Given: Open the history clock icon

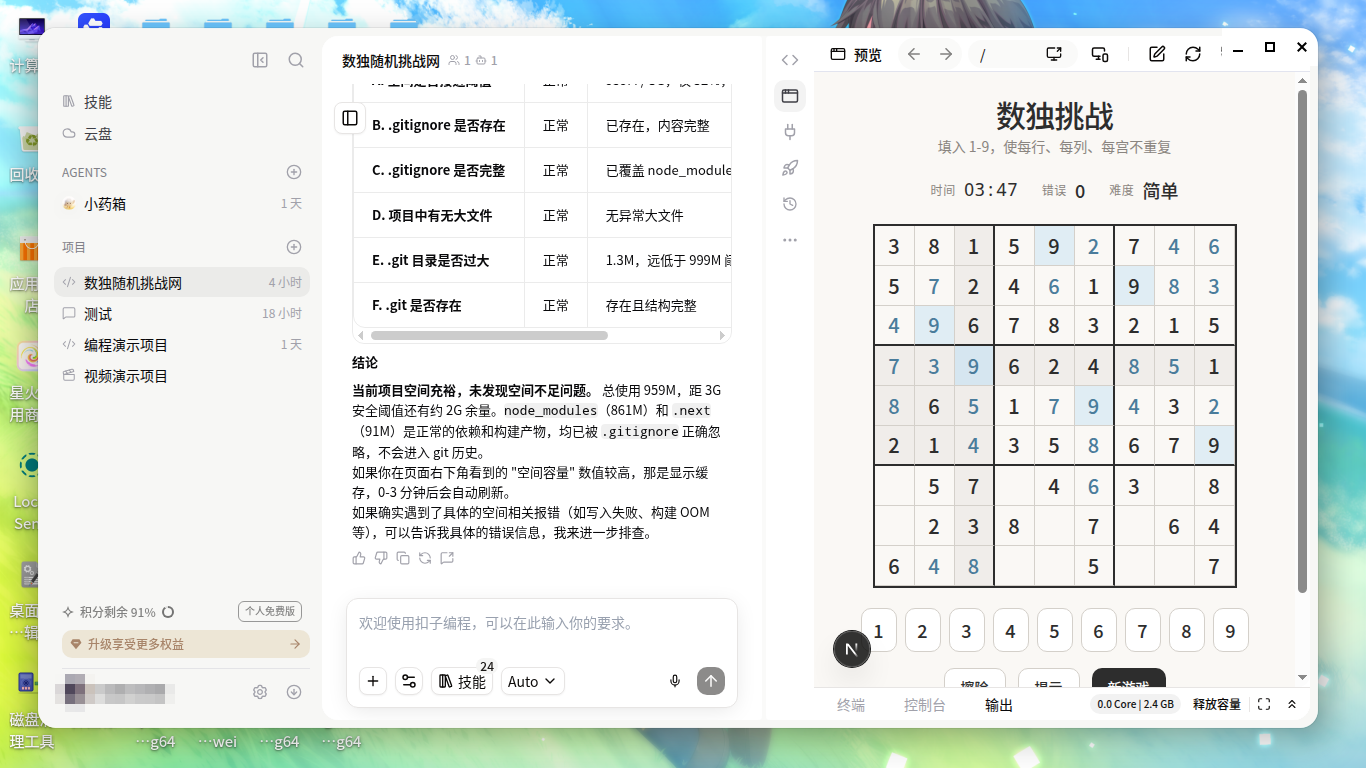Looking at the screenshot, I should point(790,204).
